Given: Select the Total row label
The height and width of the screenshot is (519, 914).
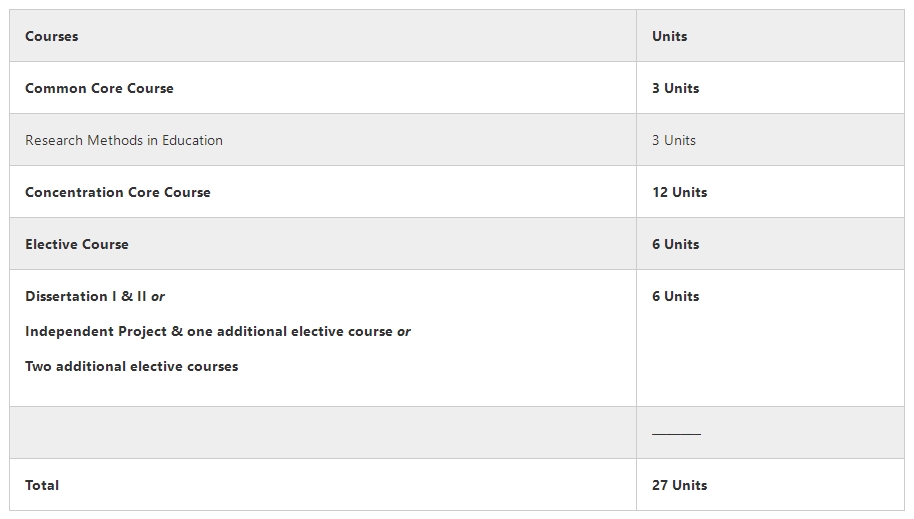Looking at the screenshot, I should [x=42, y=485].
